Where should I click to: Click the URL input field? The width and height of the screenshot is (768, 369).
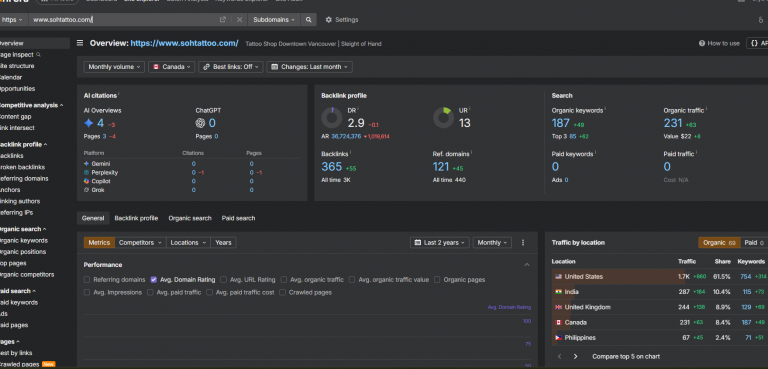tap(122, 20)
